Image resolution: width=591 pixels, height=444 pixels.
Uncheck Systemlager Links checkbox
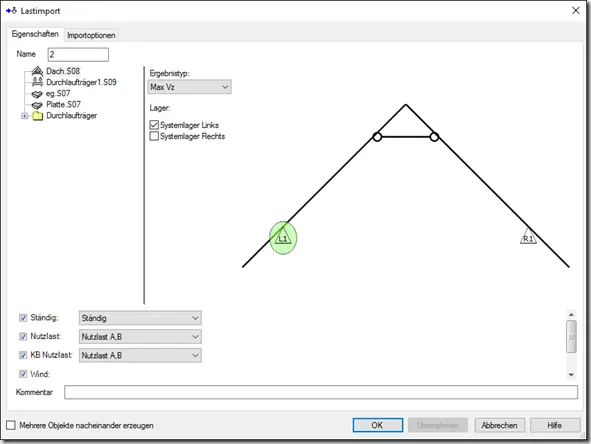(x=154, y=125)
